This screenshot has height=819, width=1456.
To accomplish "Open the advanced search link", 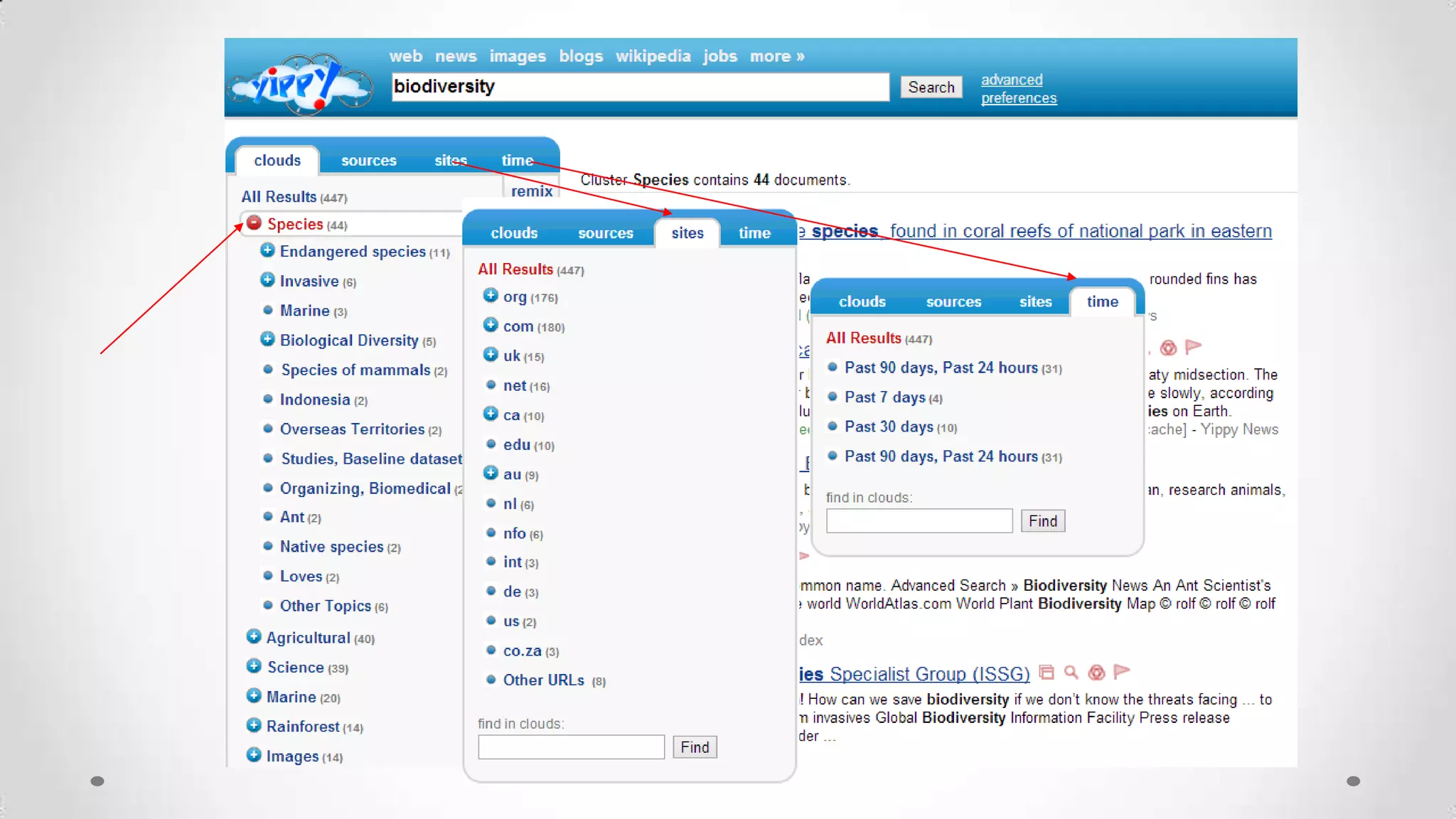I will coord(1011,80).
